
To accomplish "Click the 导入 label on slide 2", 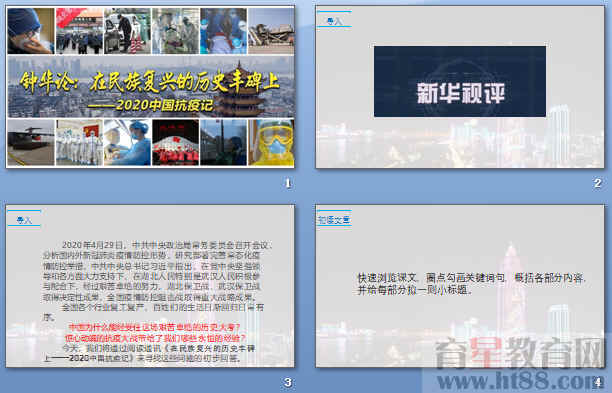I will click(x=334, y=21).
